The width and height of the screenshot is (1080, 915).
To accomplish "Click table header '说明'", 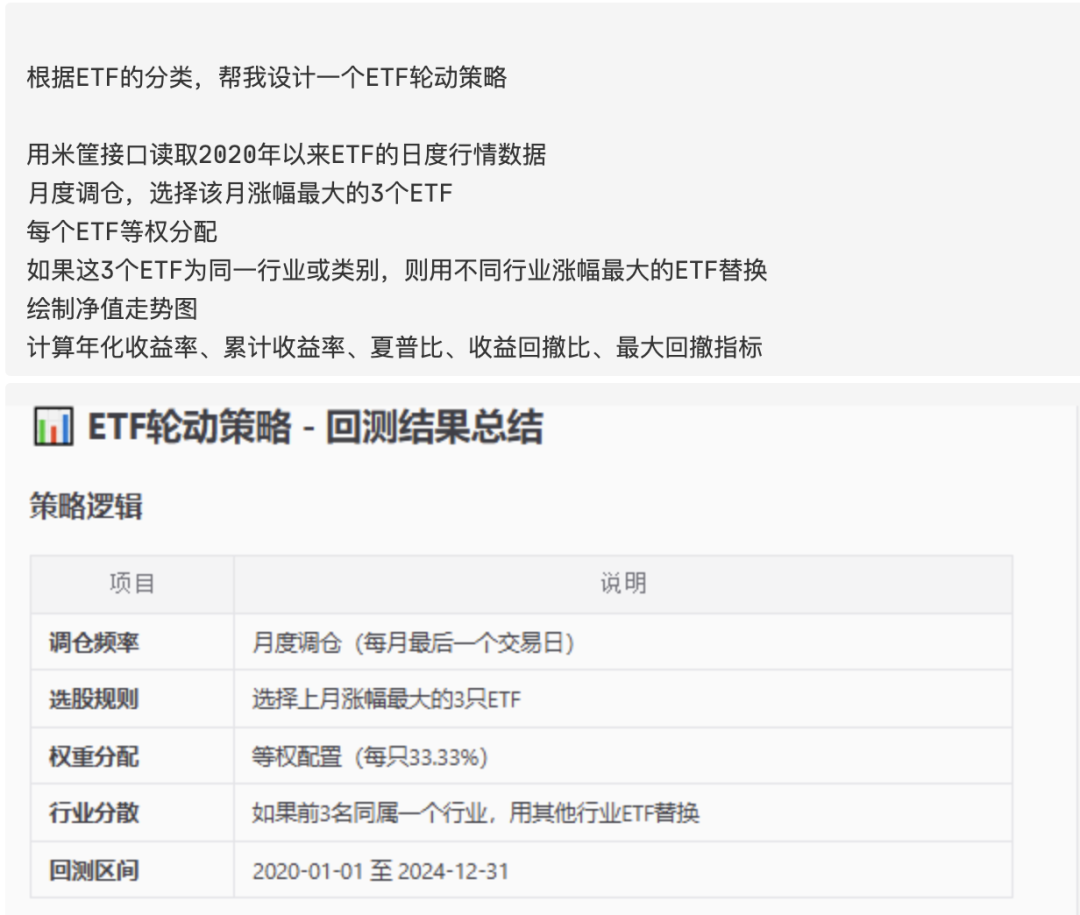I will pos(623,584).
